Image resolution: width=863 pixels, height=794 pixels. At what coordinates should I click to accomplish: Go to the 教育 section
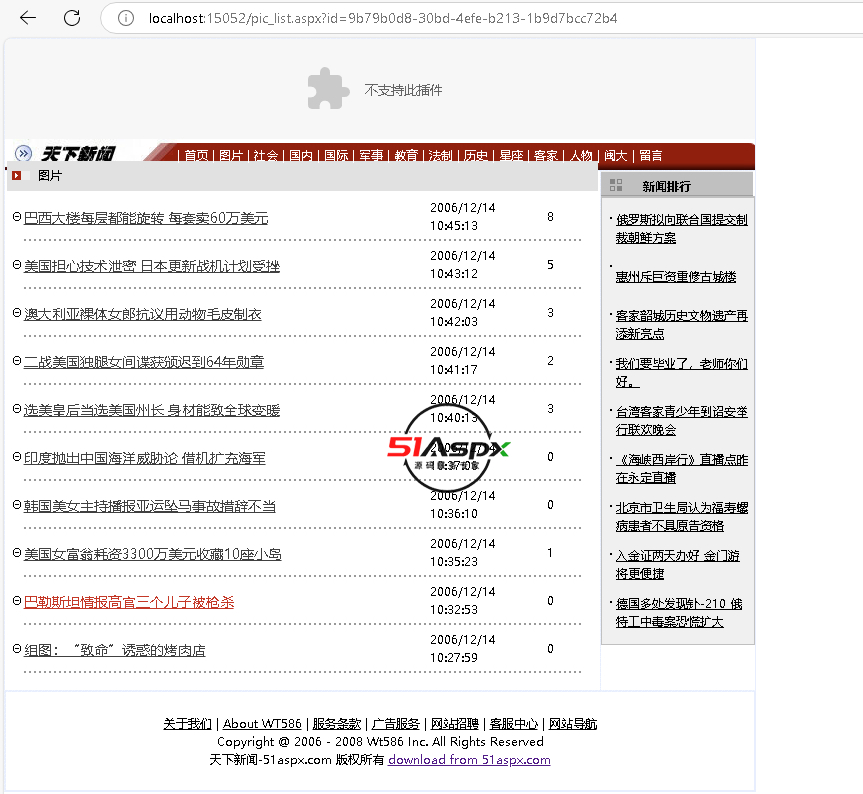[x=406, y=156]
